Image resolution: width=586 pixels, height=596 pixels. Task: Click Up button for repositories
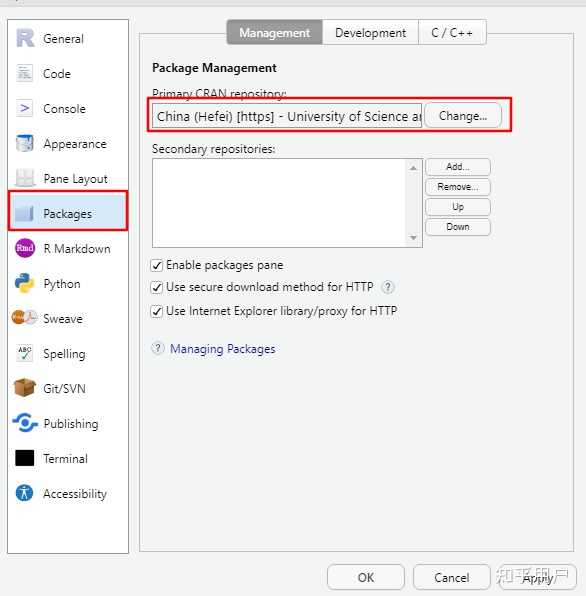tap(458, 207)
